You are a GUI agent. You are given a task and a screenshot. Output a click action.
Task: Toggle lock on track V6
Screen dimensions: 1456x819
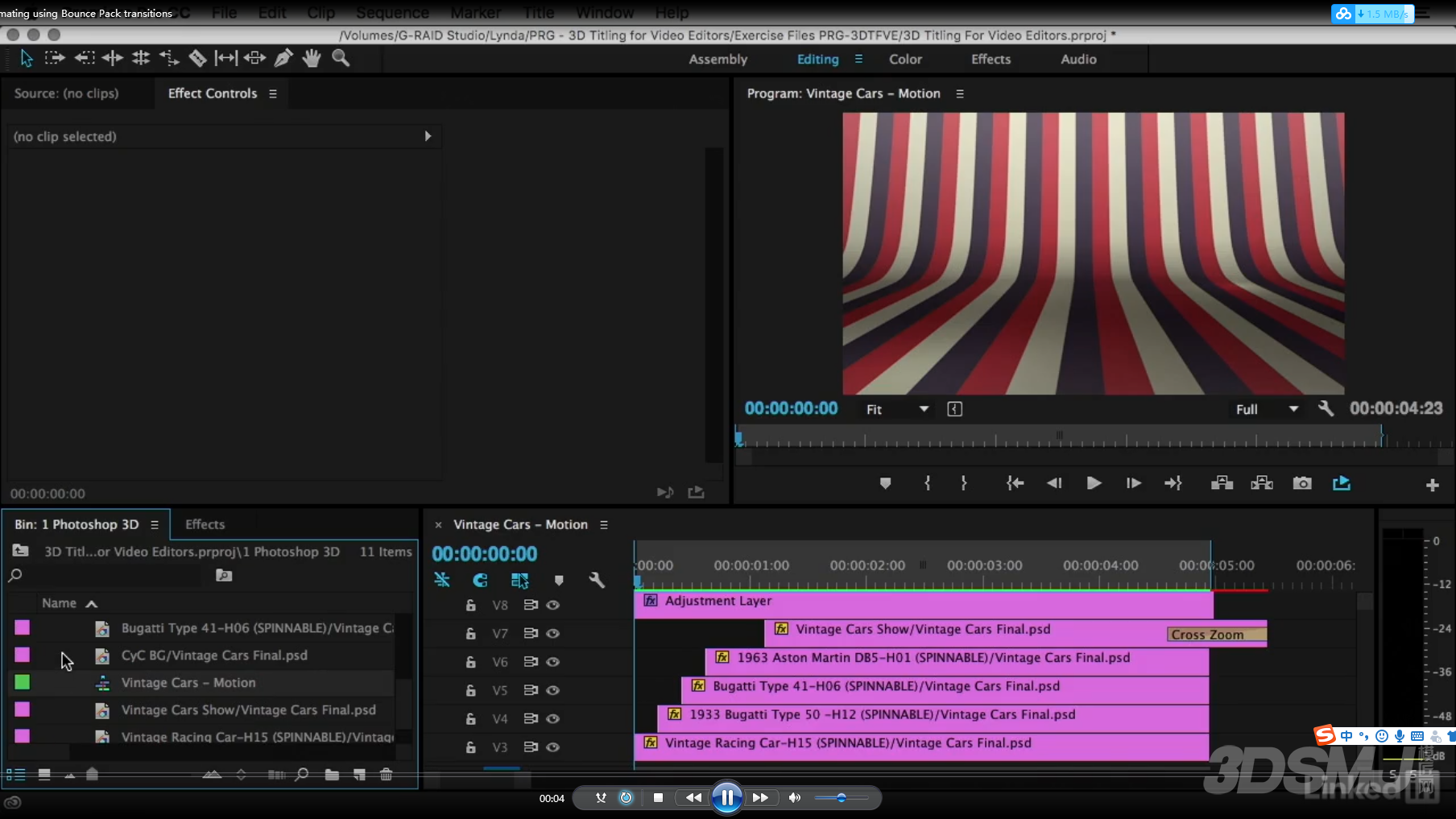tap(471, 661)
